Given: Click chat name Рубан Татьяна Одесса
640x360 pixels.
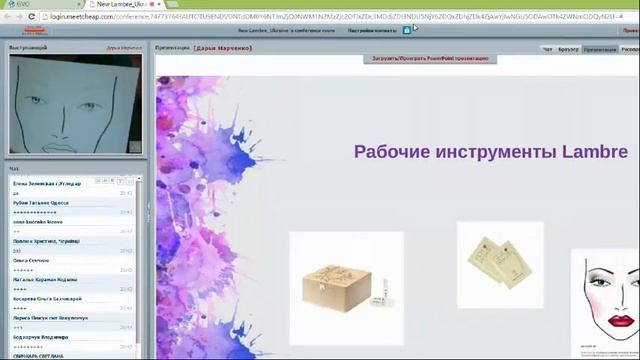Looking at the screenshot, I should [x=40, y=203].
